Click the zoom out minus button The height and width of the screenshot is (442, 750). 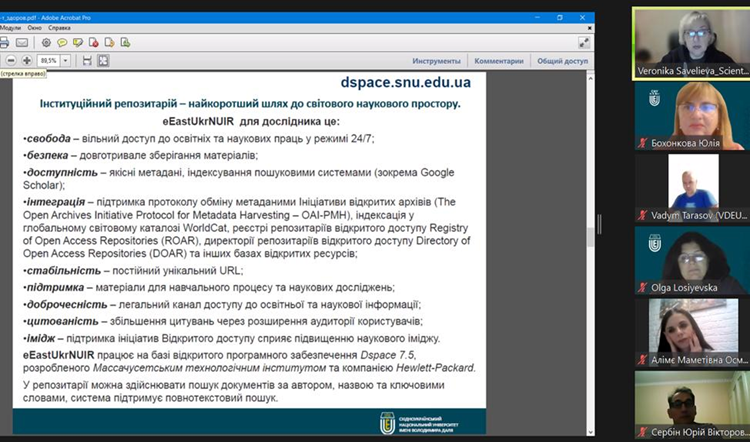click(9, 61)
